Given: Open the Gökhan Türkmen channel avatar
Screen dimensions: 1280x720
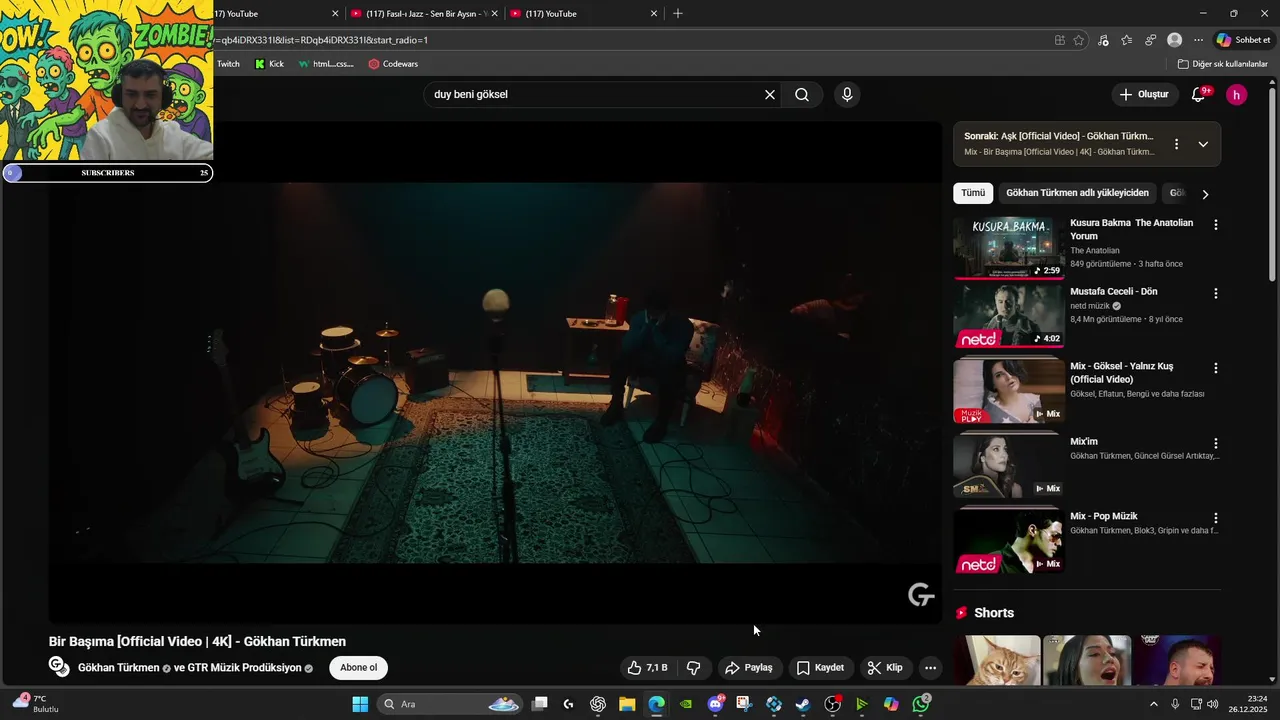Looking at the screenshot, I should point(59,668).
